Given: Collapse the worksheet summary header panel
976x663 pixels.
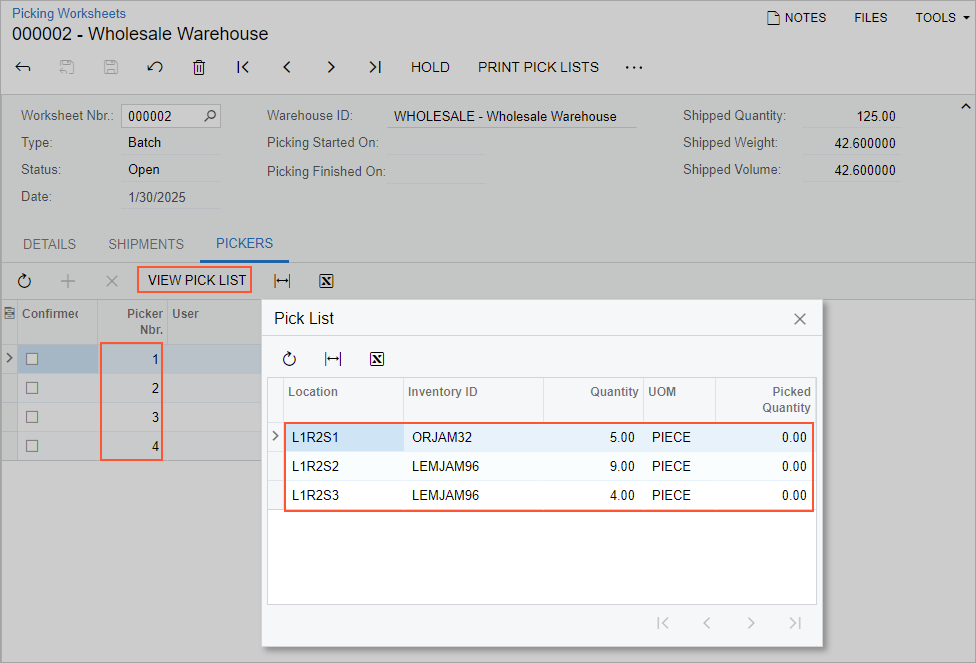Looking at the screenshot, I should pyautogui.click(x=965, y=107).
